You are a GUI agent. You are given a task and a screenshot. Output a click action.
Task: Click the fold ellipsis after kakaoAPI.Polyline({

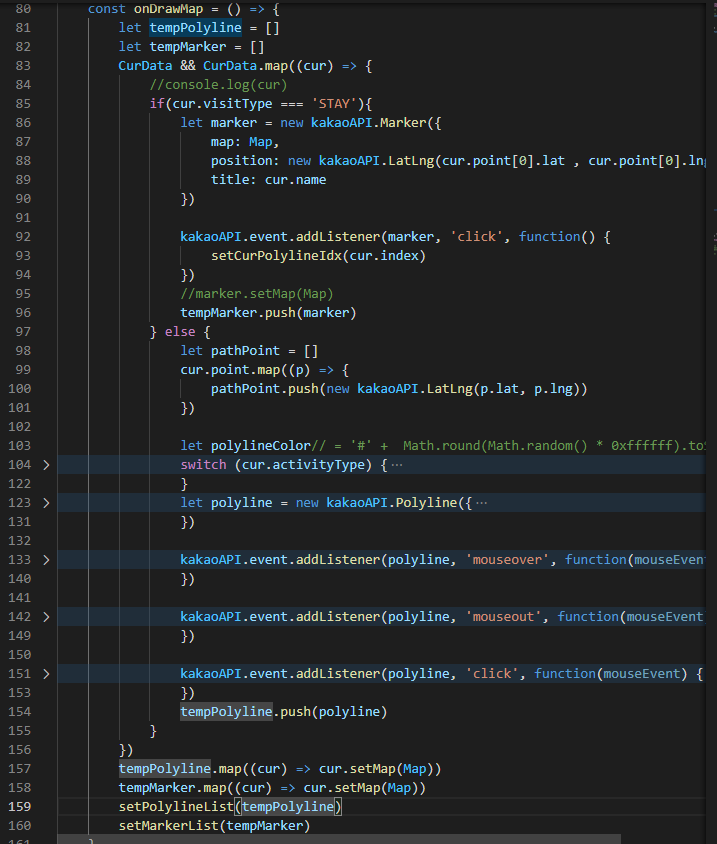tap(482, 503)
